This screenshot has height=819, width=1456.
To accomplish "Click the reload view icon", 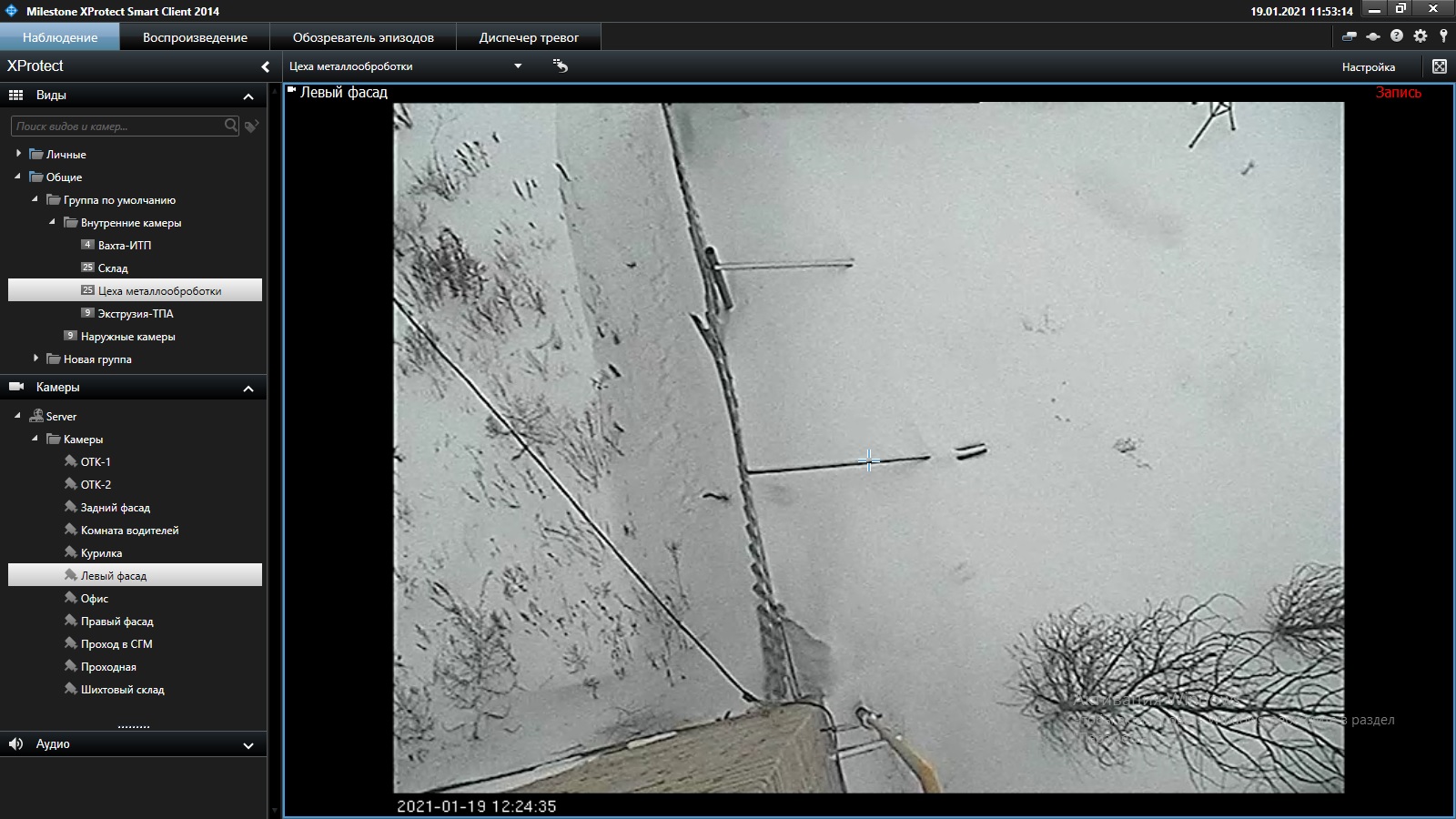I will (561, 66).
